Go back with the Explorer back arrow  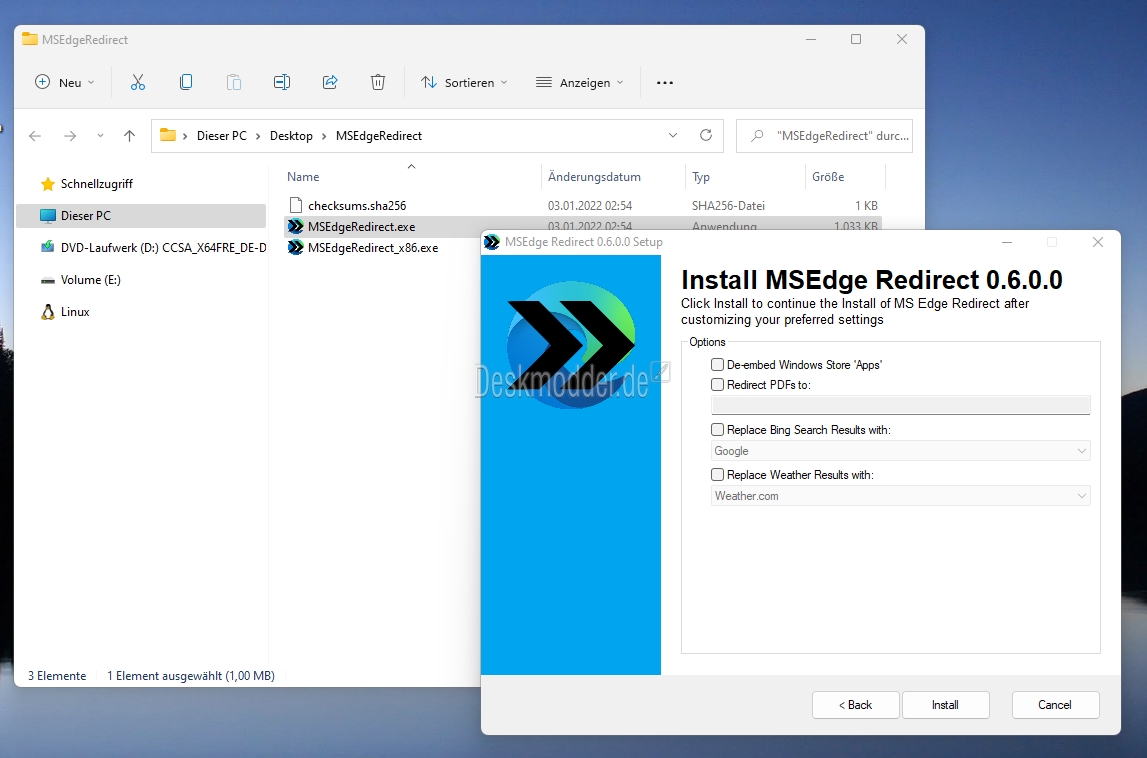click(x=34, y=136)
